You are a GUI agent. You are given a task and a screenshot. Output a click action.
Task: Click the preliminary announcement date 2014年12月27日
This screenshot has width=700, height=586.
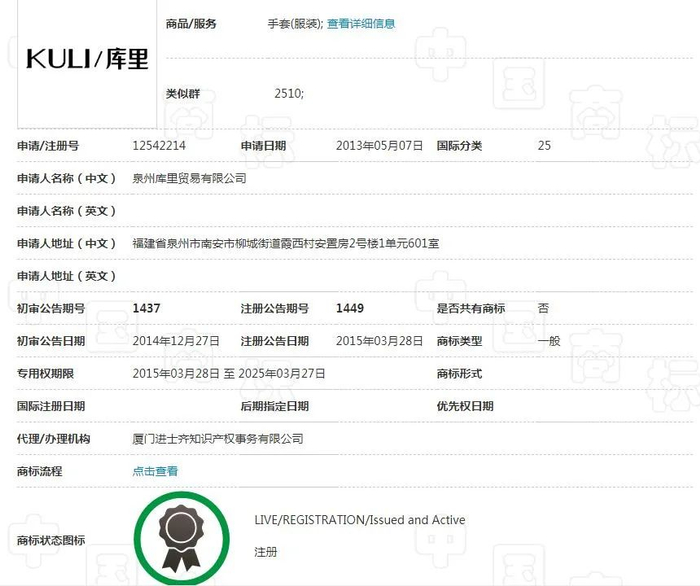tap(176, 341)
